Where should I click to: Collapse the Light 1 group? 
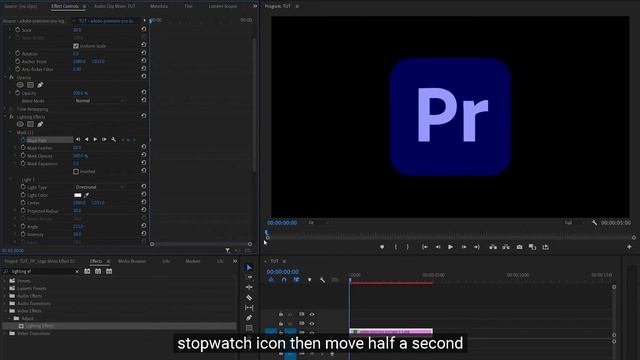point(11,179)
